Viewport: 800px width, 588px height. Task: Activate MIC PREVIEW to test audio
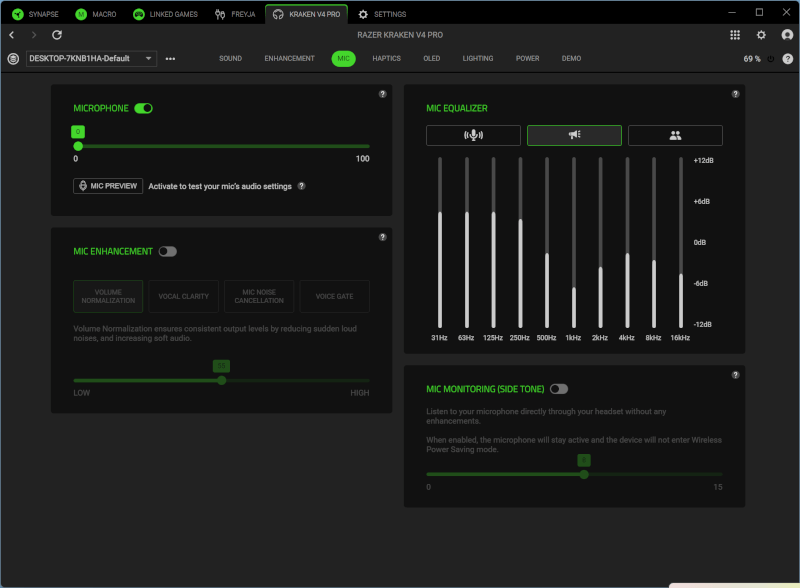[x=107, y=185]
